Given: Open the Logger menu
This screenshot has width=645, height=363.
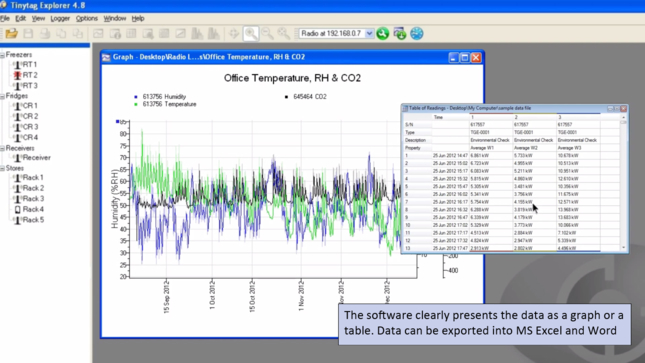Looking at the screenshot, I should [60, 19].
